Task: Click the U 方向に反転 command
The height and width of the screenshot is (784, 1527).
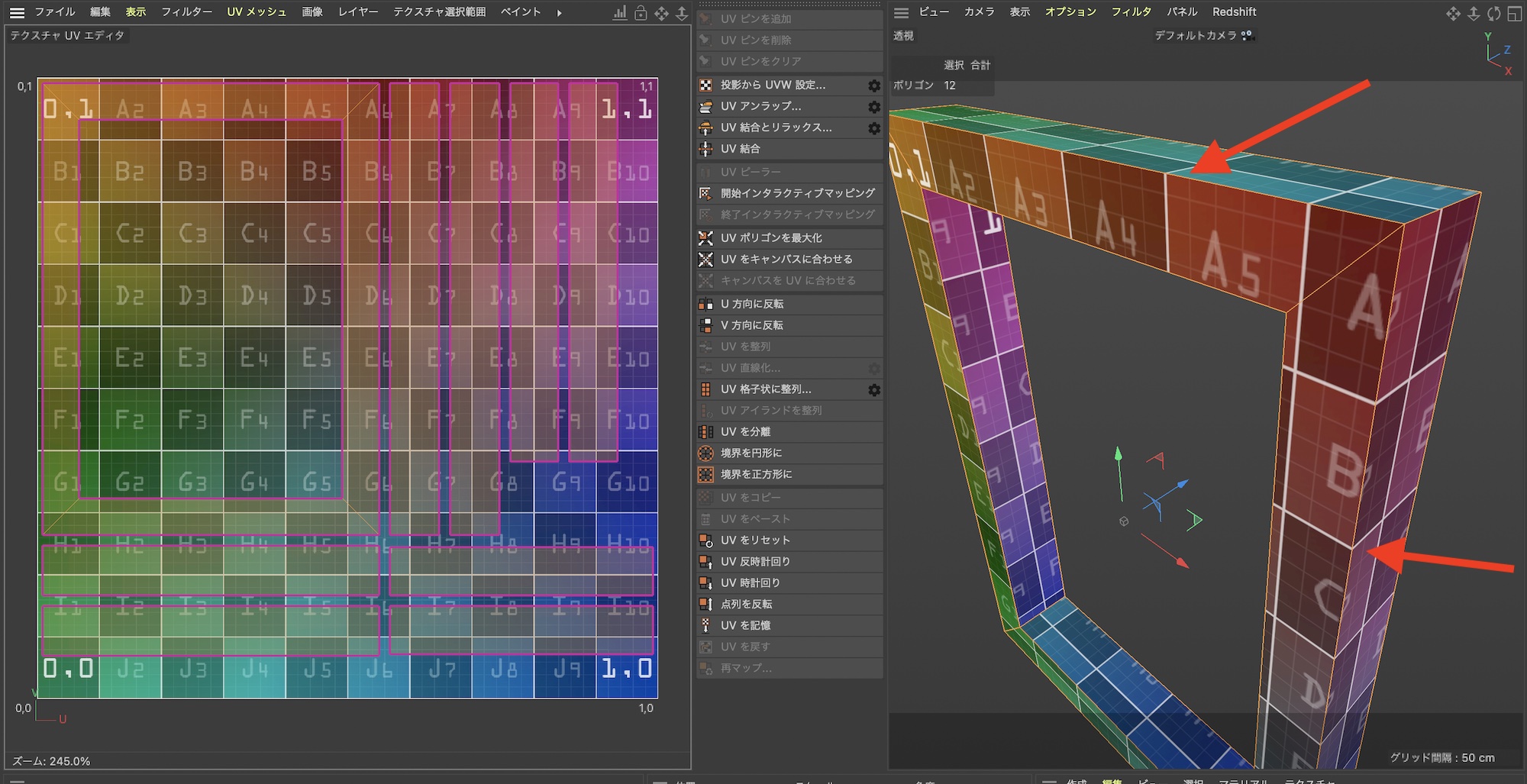Action: pos(752,304)
